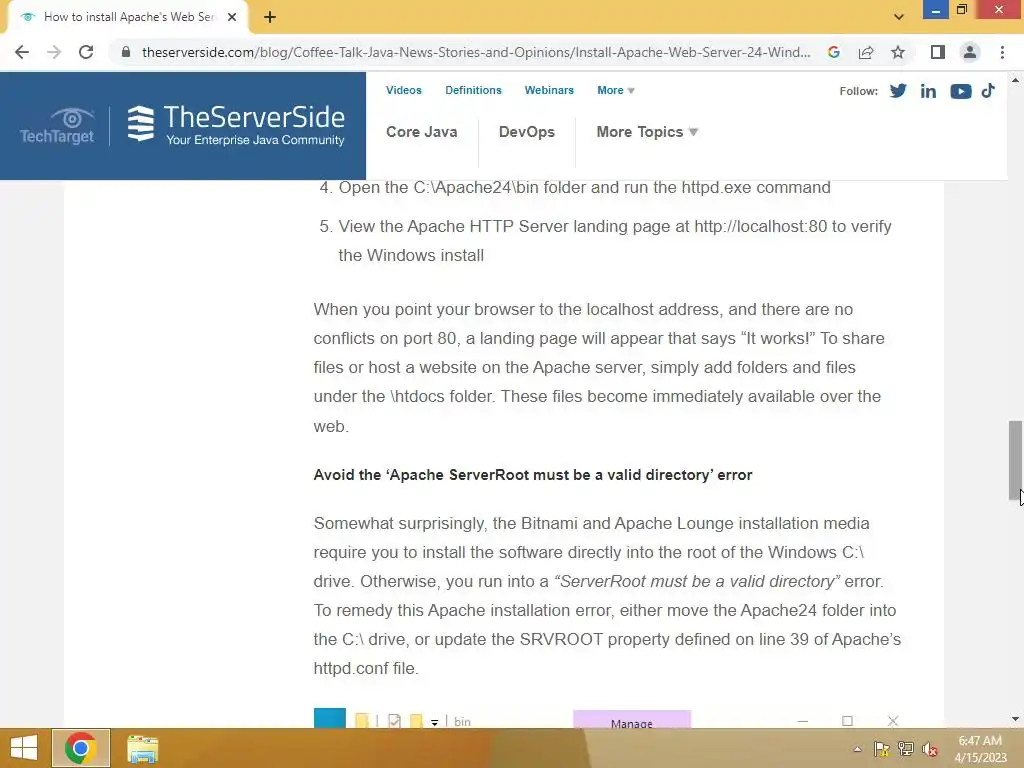The width and height of the screenshot is (1024, 768).
Task: Click the scrollbar down arrow
Action: tap(1015, 719)
